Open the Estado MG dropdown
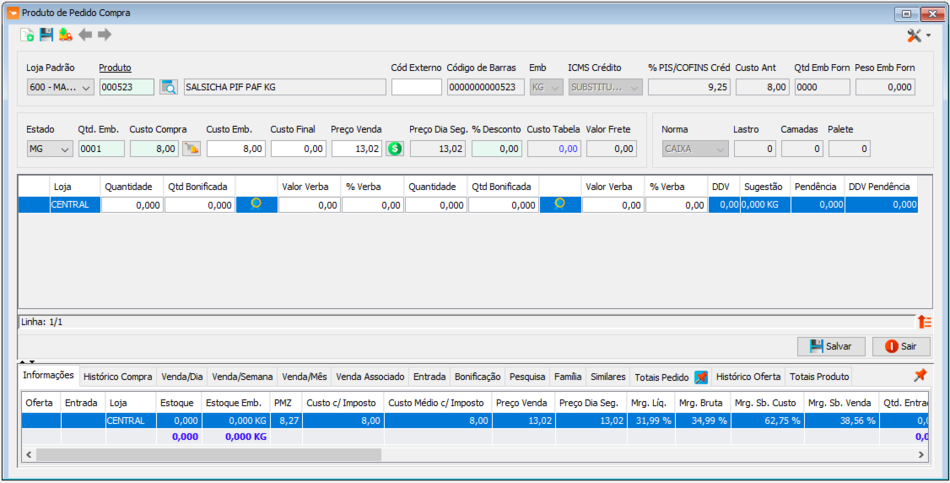The image size is (950, 483). coord(50,148)
